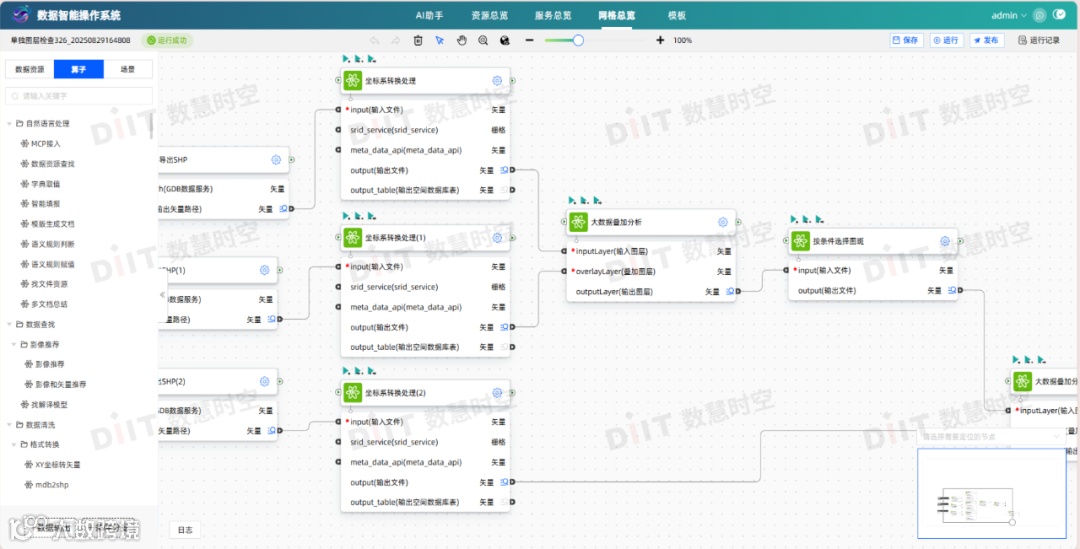Click the globe icon in the toolbar
Screen dimensions: 1080x549
tap(505, 41)
